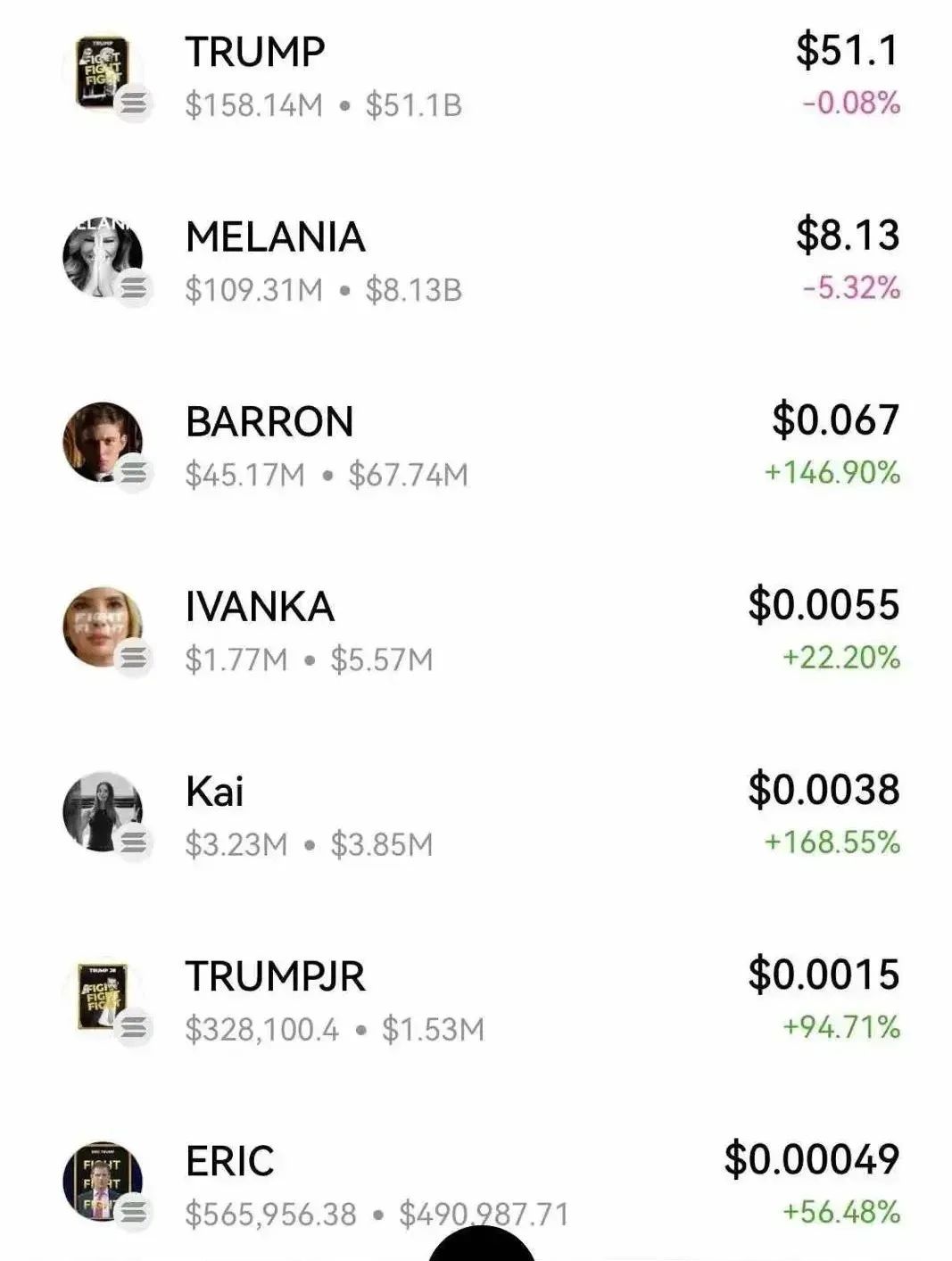
Task: Open the TRUMP token name
Action: click(x=255, y=52)
